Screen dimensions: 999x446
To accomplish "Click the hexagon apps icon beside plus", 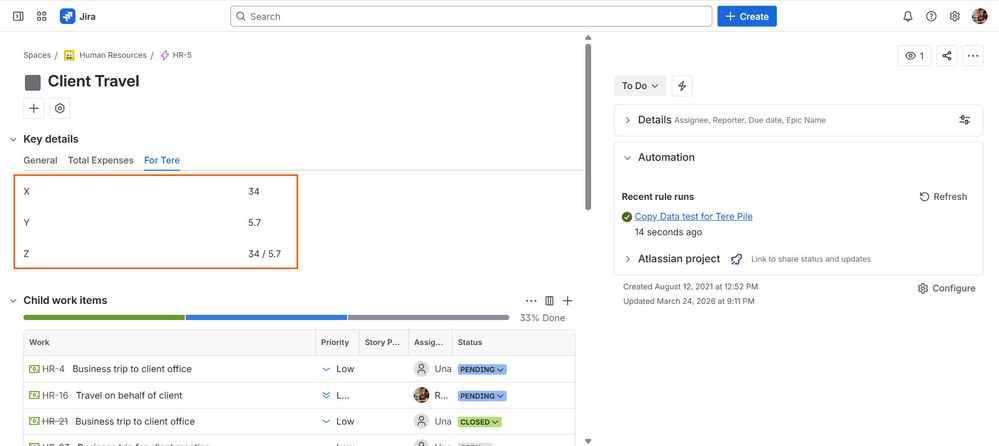I will point(60,108).
